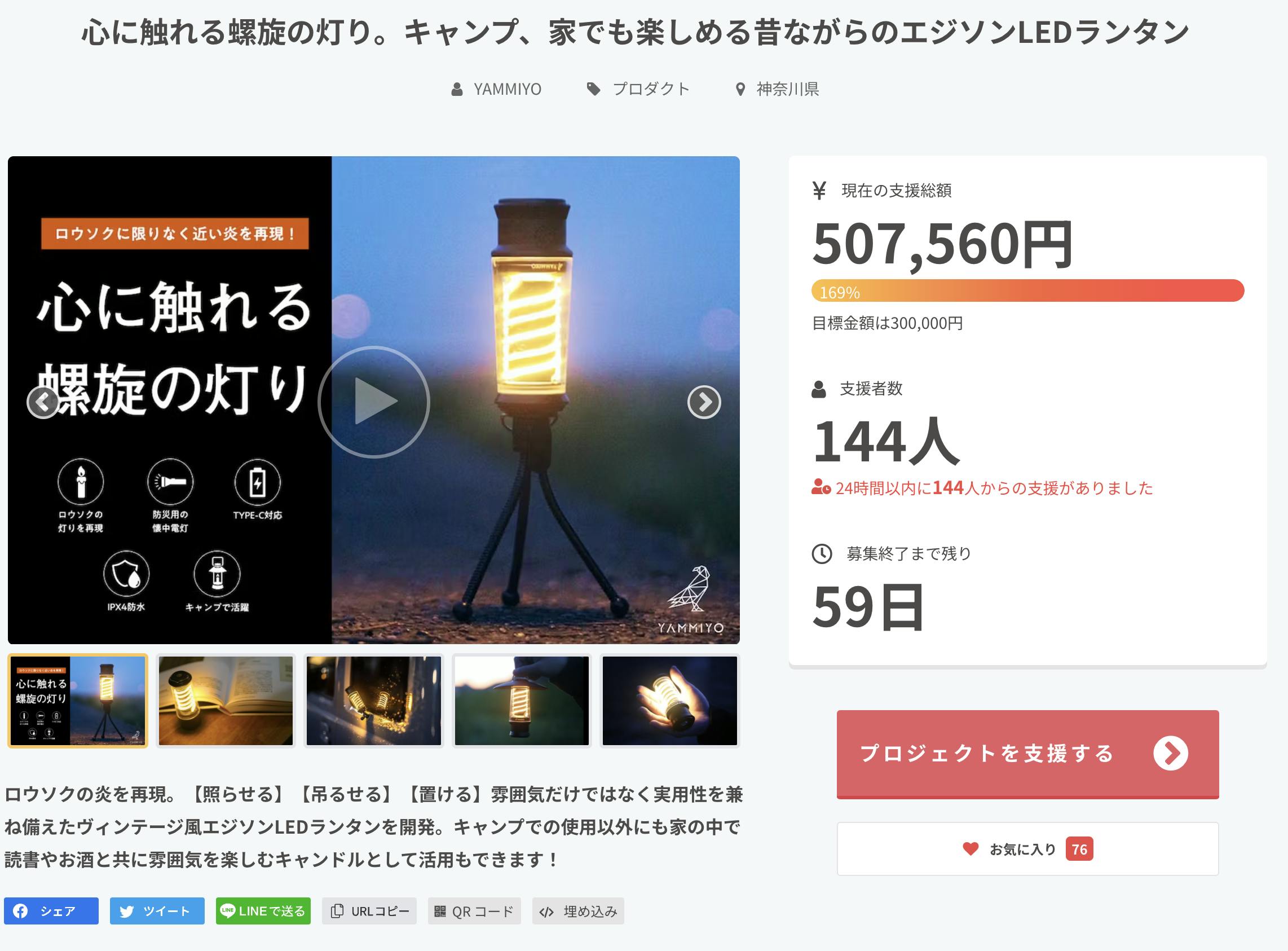This screenshot has width=1288, height=951.
Task: Click the プロジェクトを支援する button
Action: click(1027, 754)
